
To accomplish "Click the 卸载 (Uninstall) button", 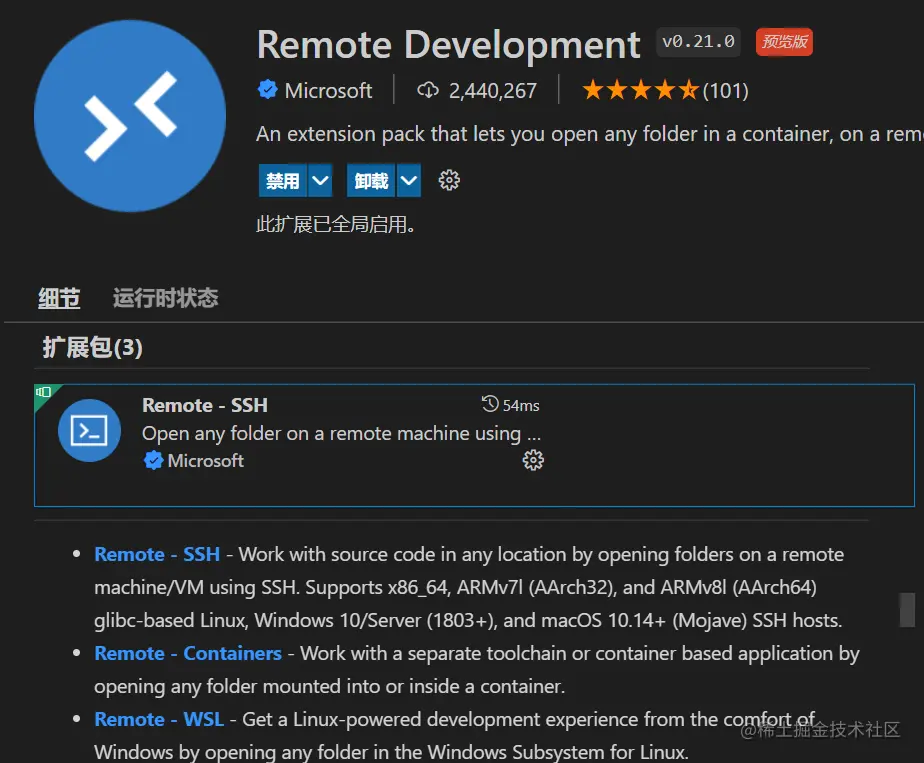I will click(x=371, y=180).
